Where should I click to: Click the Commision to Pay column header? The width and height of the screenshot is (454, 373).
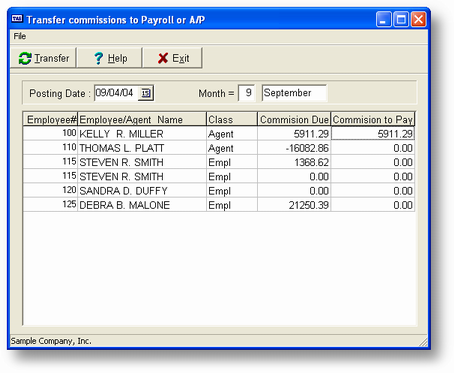click(373, 119)
